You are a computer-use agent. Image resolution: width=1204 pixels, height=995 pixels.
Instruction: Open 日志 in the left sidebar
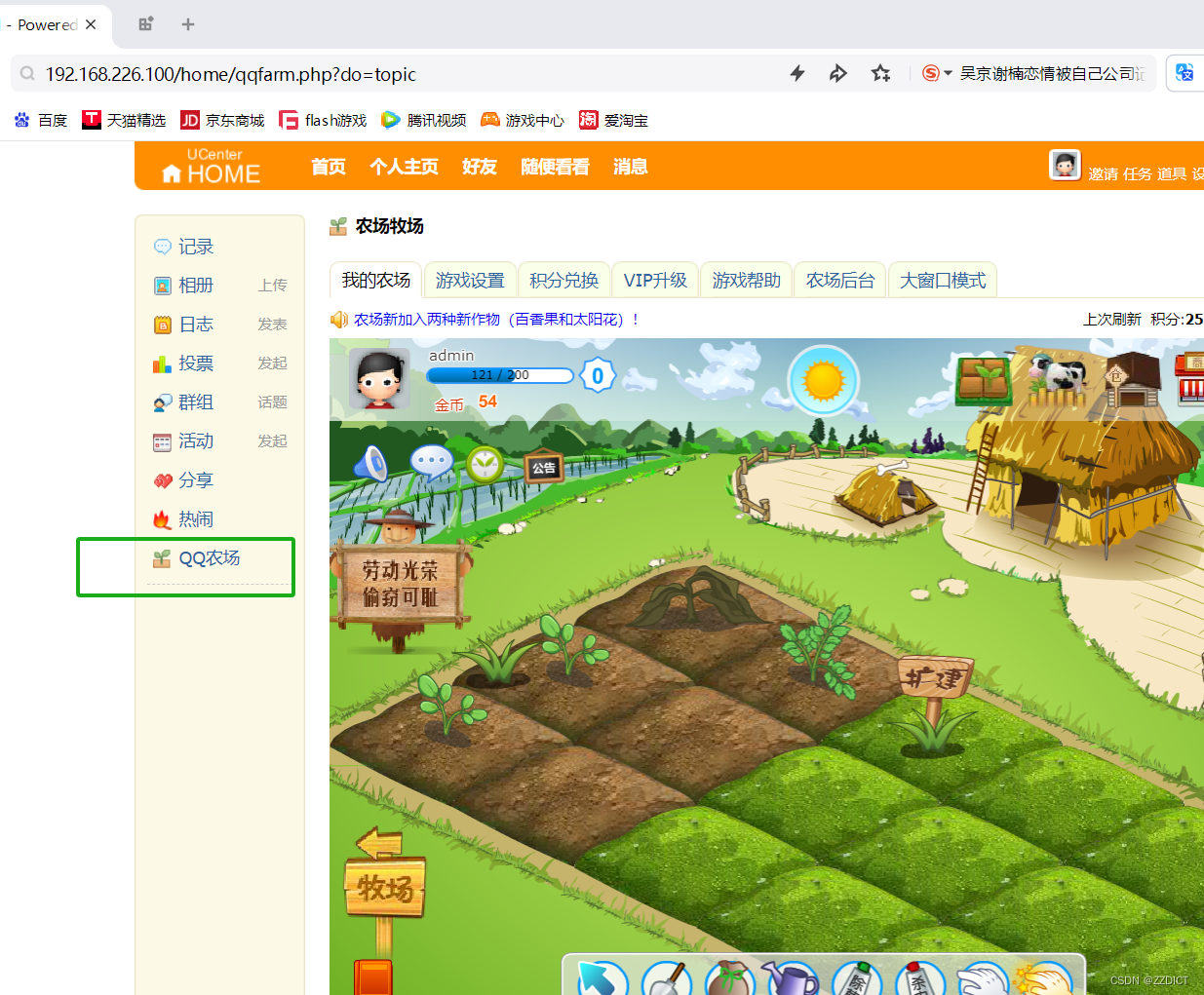point(196,325)
